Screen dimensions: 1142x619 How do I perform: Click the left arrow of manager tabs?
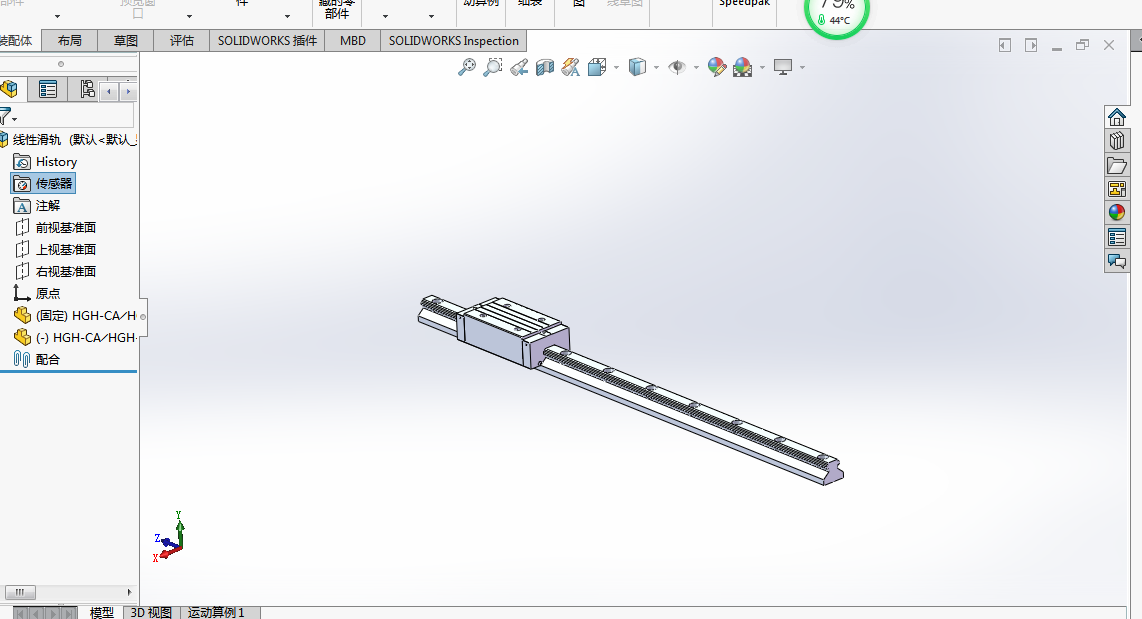[109, 91]
